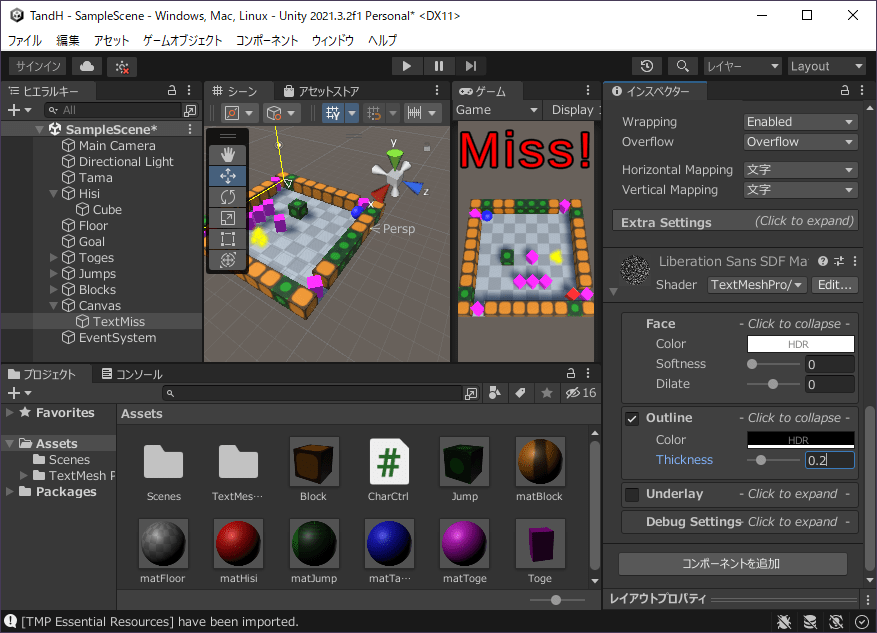The height and width of the screenshot is (633, 877).
Task: Open the cloud services icon
Action: click(87, 67)
